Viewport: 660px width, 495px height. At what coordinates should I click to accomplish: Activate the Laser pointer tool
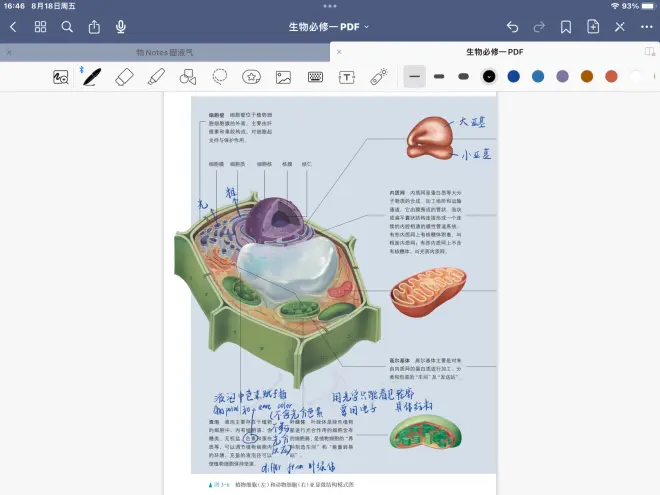[379, 76]
